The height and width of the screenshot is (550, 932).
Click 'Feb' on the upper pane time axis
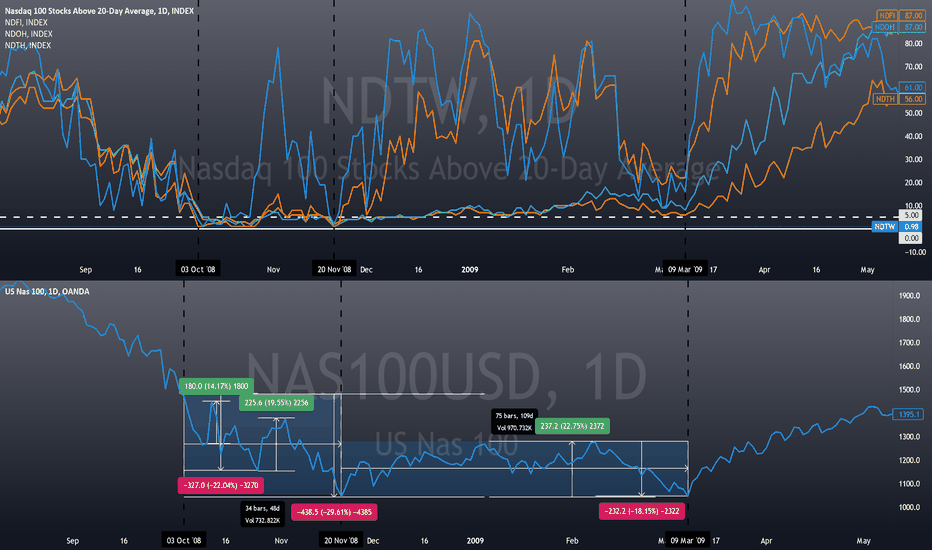(x=568, y=270)
